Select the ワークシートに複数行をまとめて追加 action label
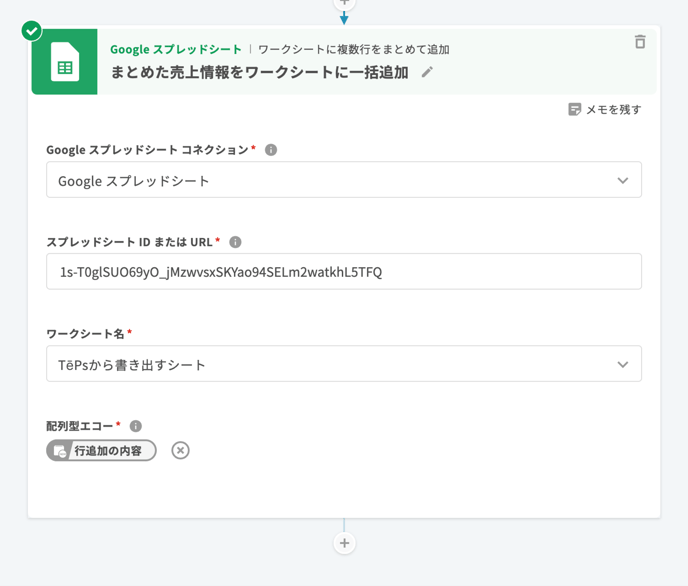 coord(353,49)
